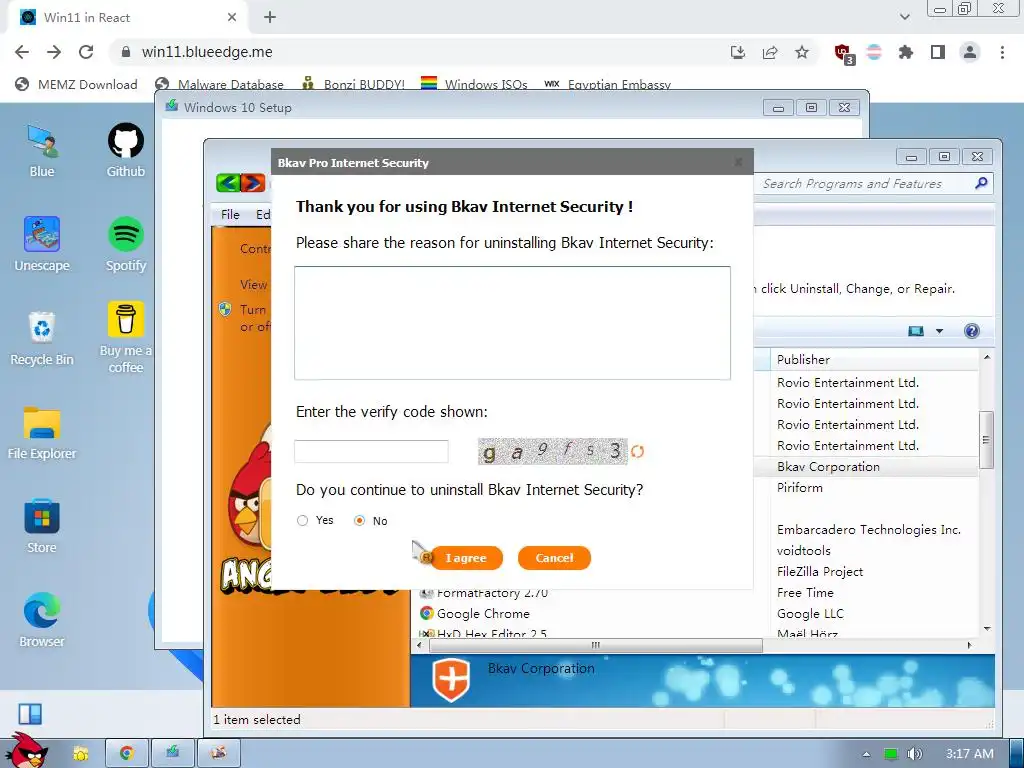Image resolution: width=1024 pixels, height=768 pixels.
Task: Open the browser extensions puzzle icon
Action: pos(906,52)
